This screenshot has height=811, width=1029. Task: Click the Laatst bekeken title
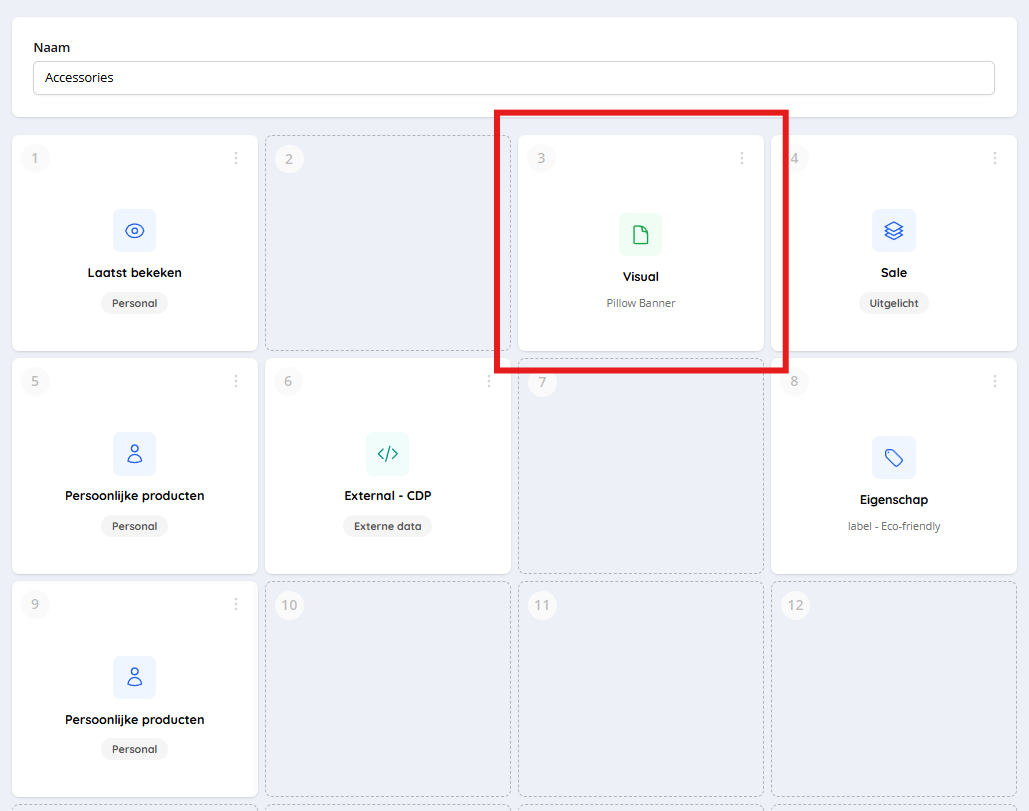[x=135, y=273]
